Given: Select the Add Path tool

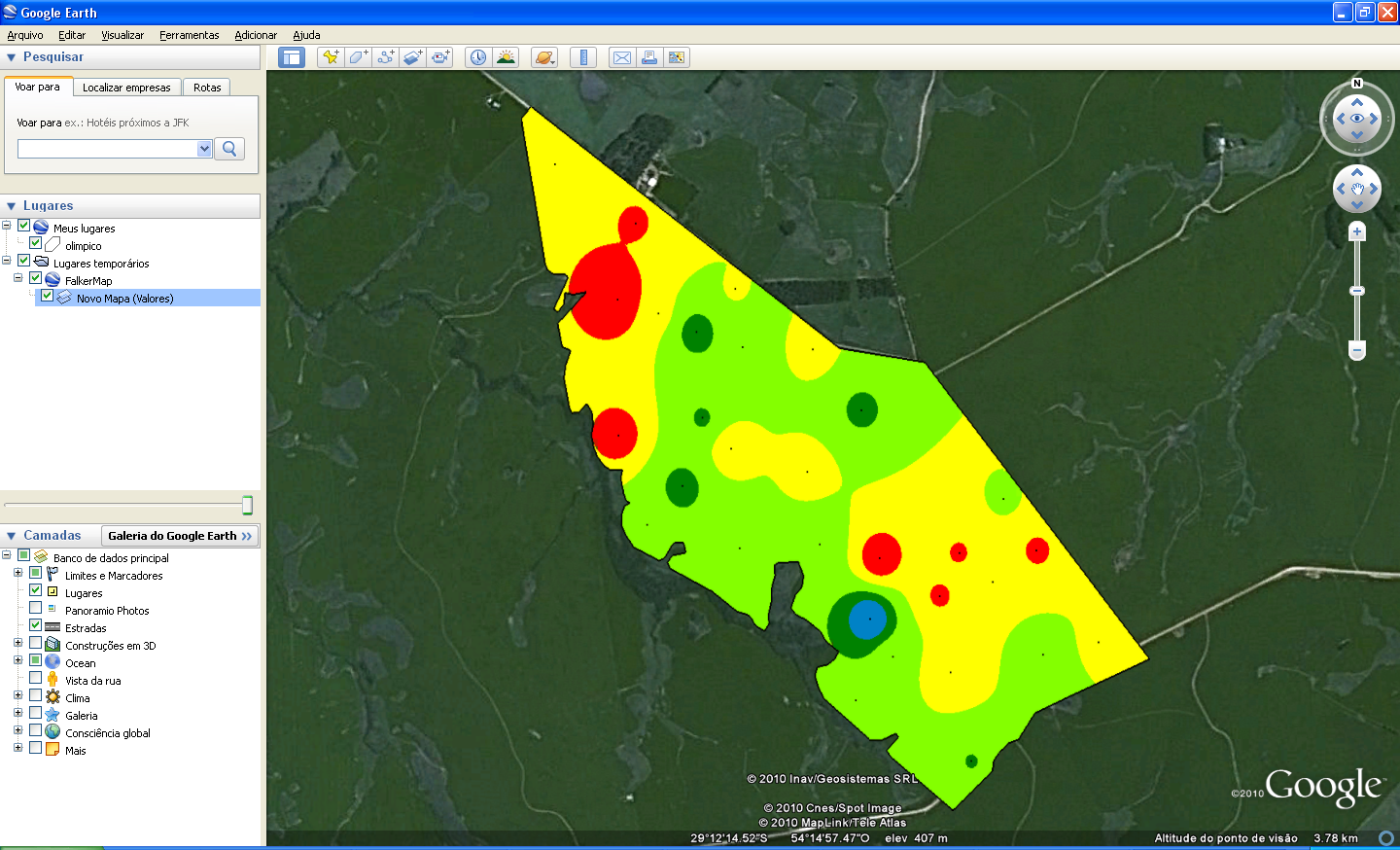Looking at the screenshot, I should click(x=386, y=57).
